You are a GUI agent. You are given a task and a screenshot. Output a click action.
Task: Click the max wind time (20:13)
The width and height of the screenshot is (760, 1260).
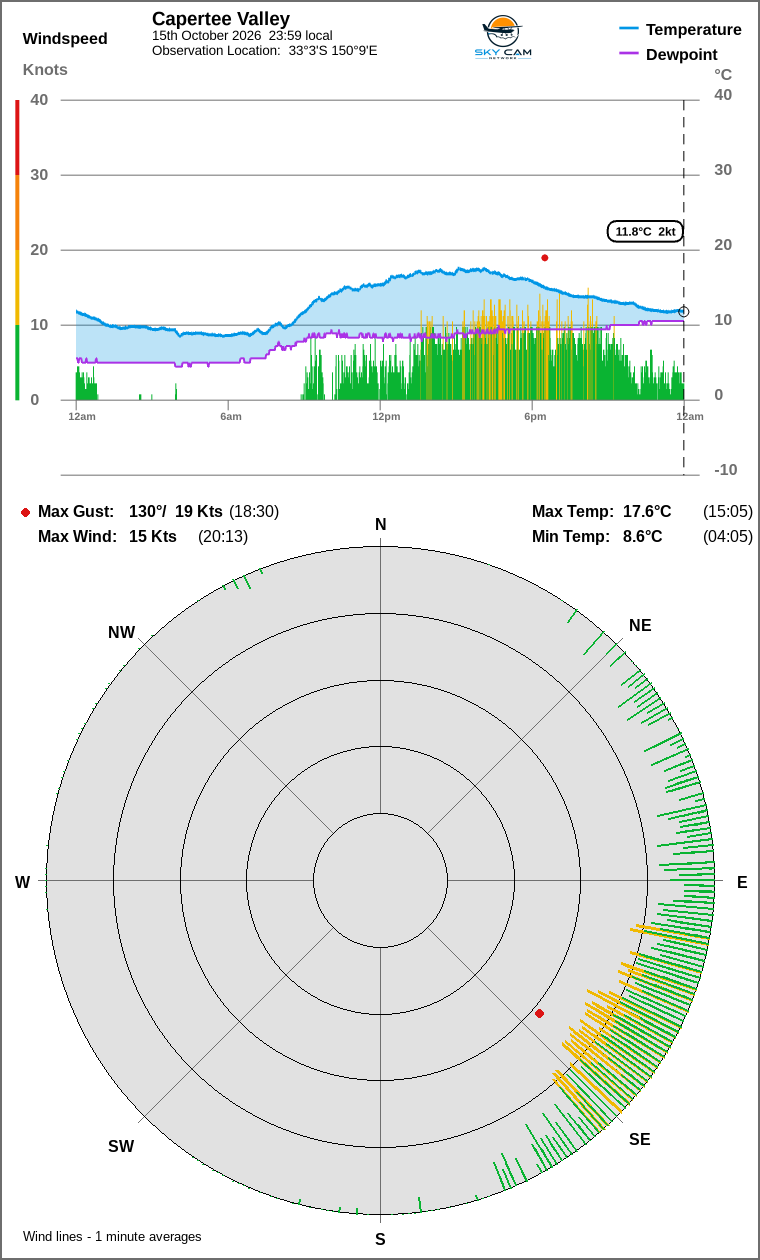(223, 537)
